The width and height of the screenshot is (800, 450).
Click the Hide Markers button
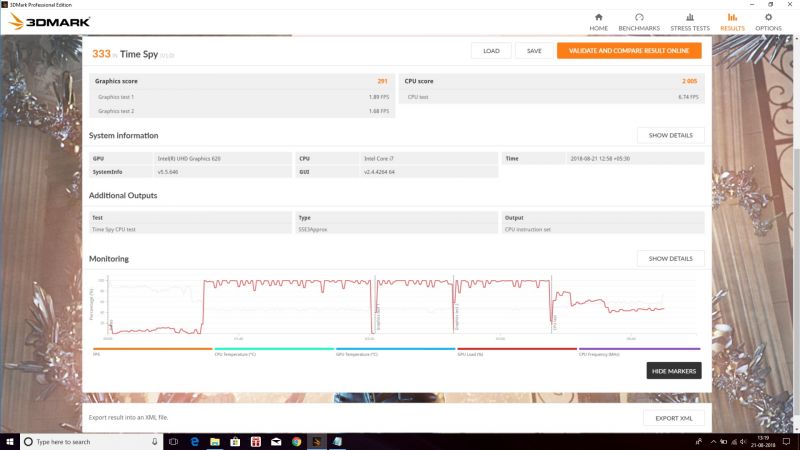click(x=673, y=371)
